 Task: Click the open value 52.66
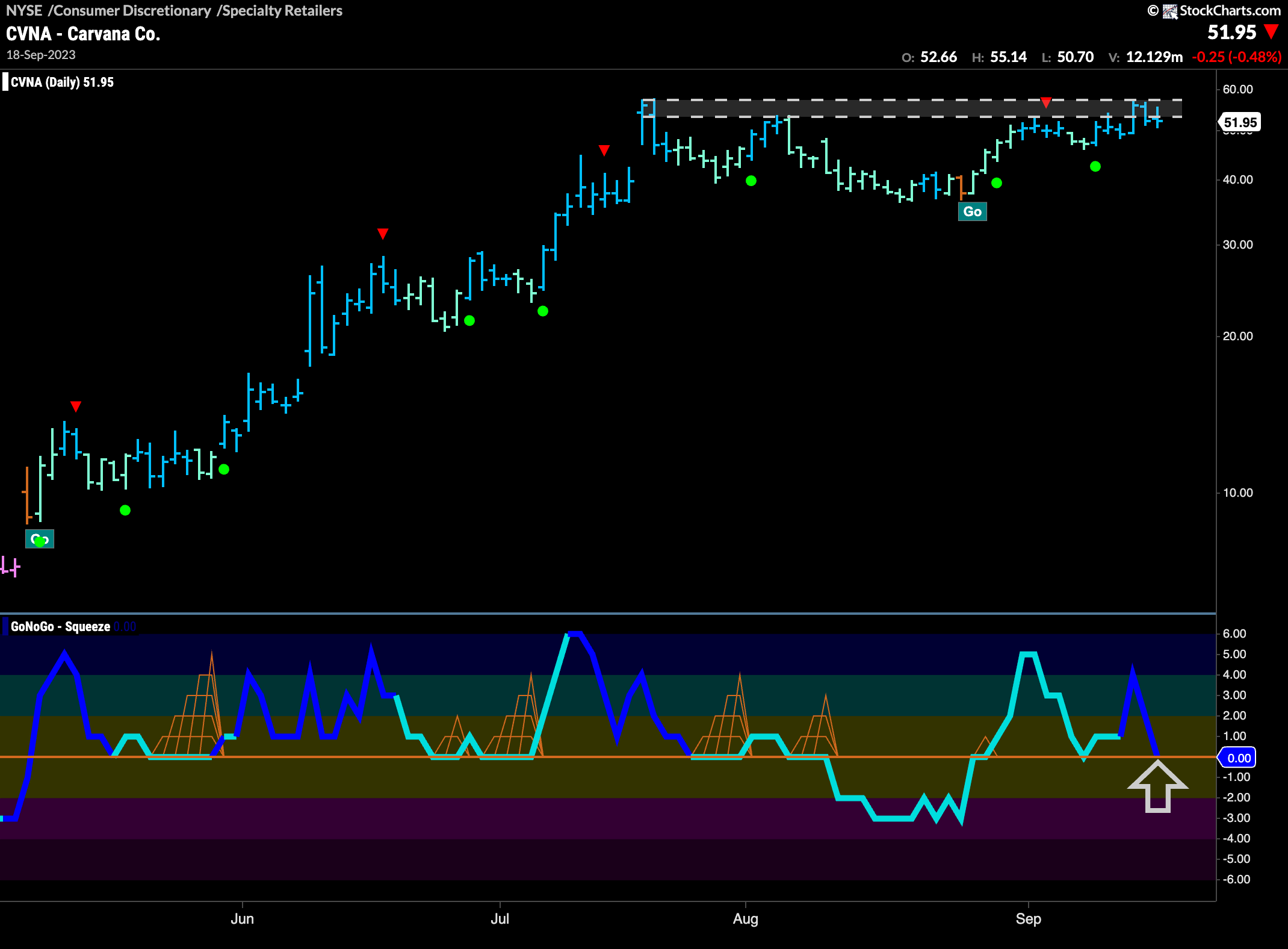(x=938, y=57)
